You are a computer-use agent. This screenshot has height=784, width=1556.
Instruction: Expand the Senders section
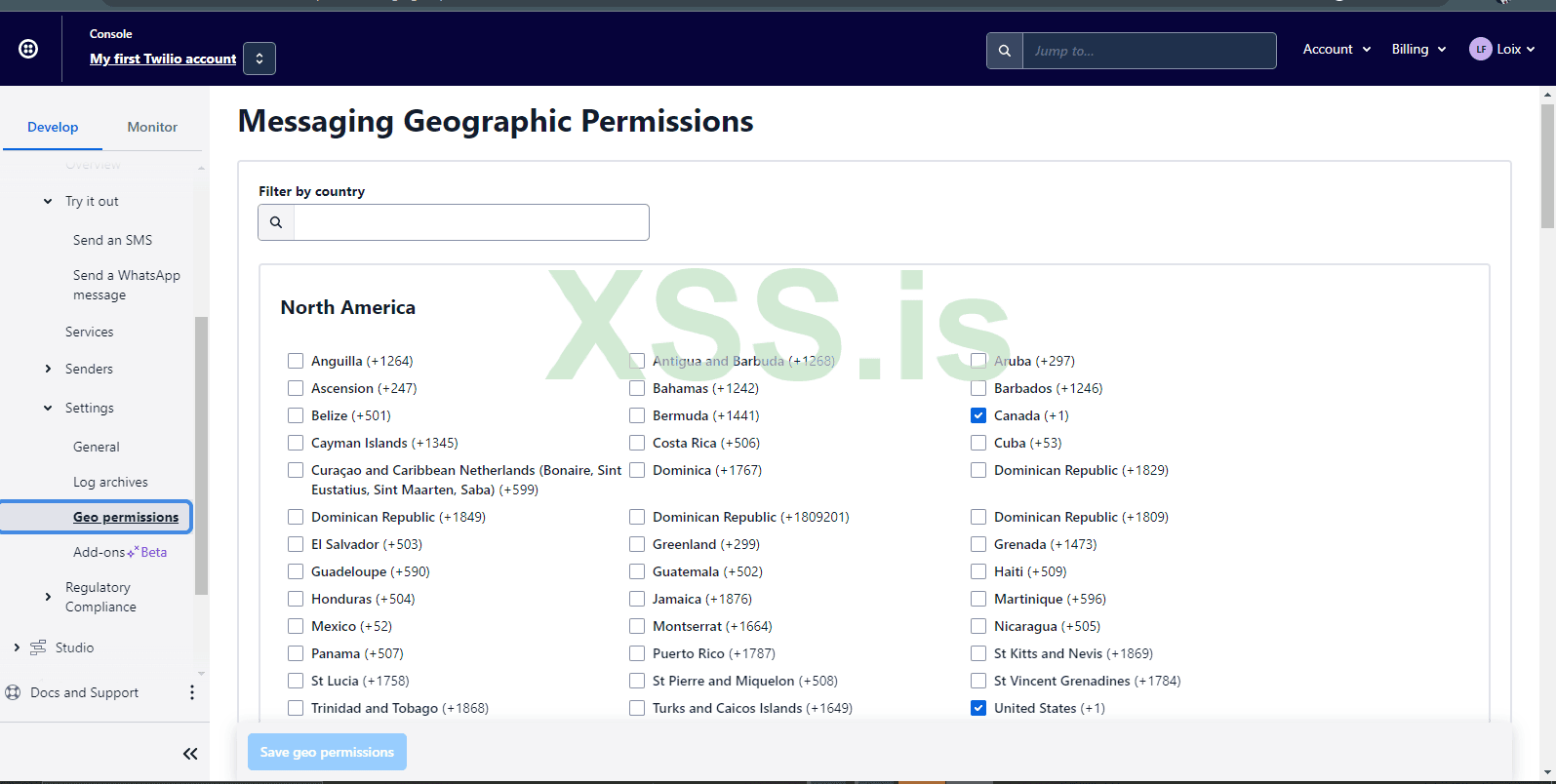tap(48, 369)
